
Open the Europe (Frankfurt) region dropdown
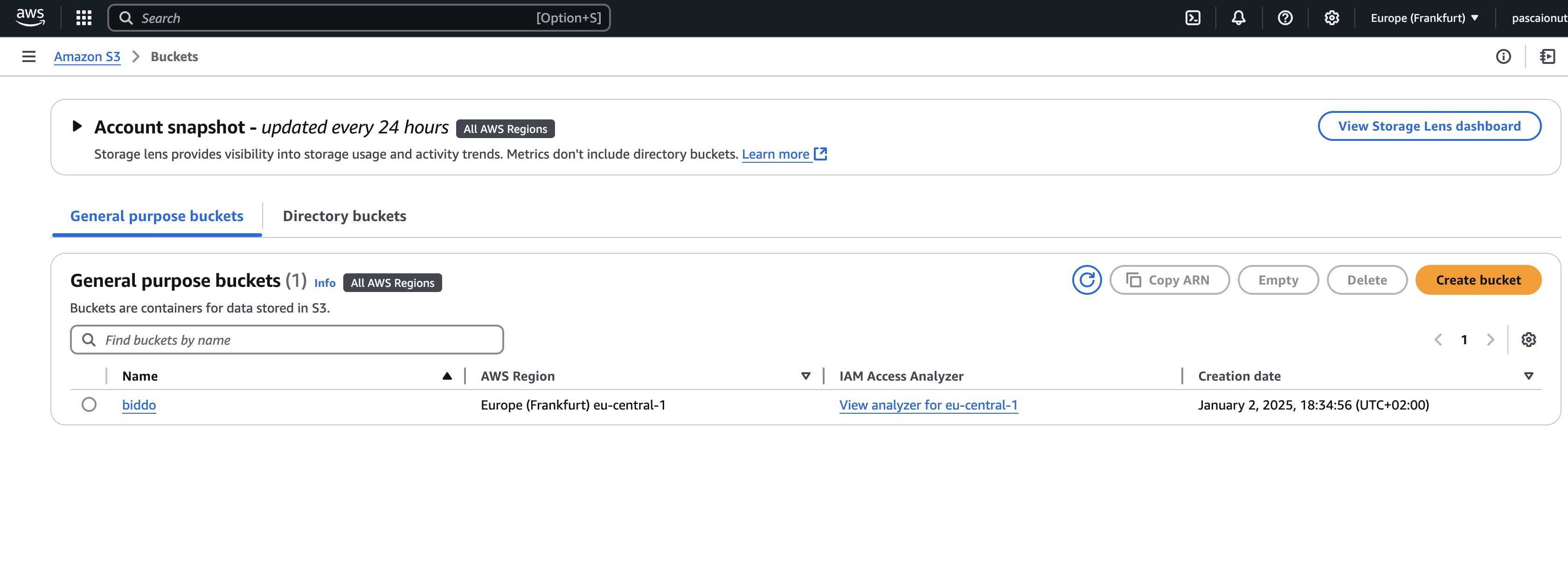coord(1424,18)
